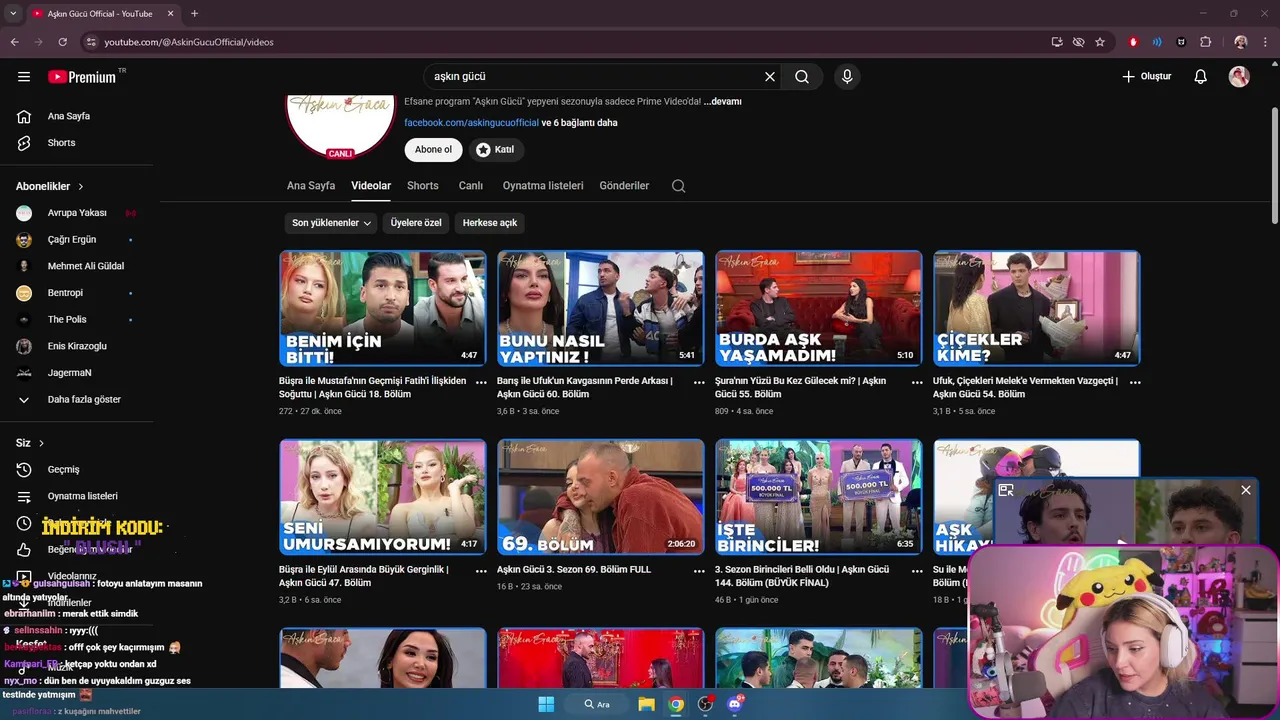Switch to channel Shorts tab
The width and height of the screenshot is (1280, 720).
423,186
